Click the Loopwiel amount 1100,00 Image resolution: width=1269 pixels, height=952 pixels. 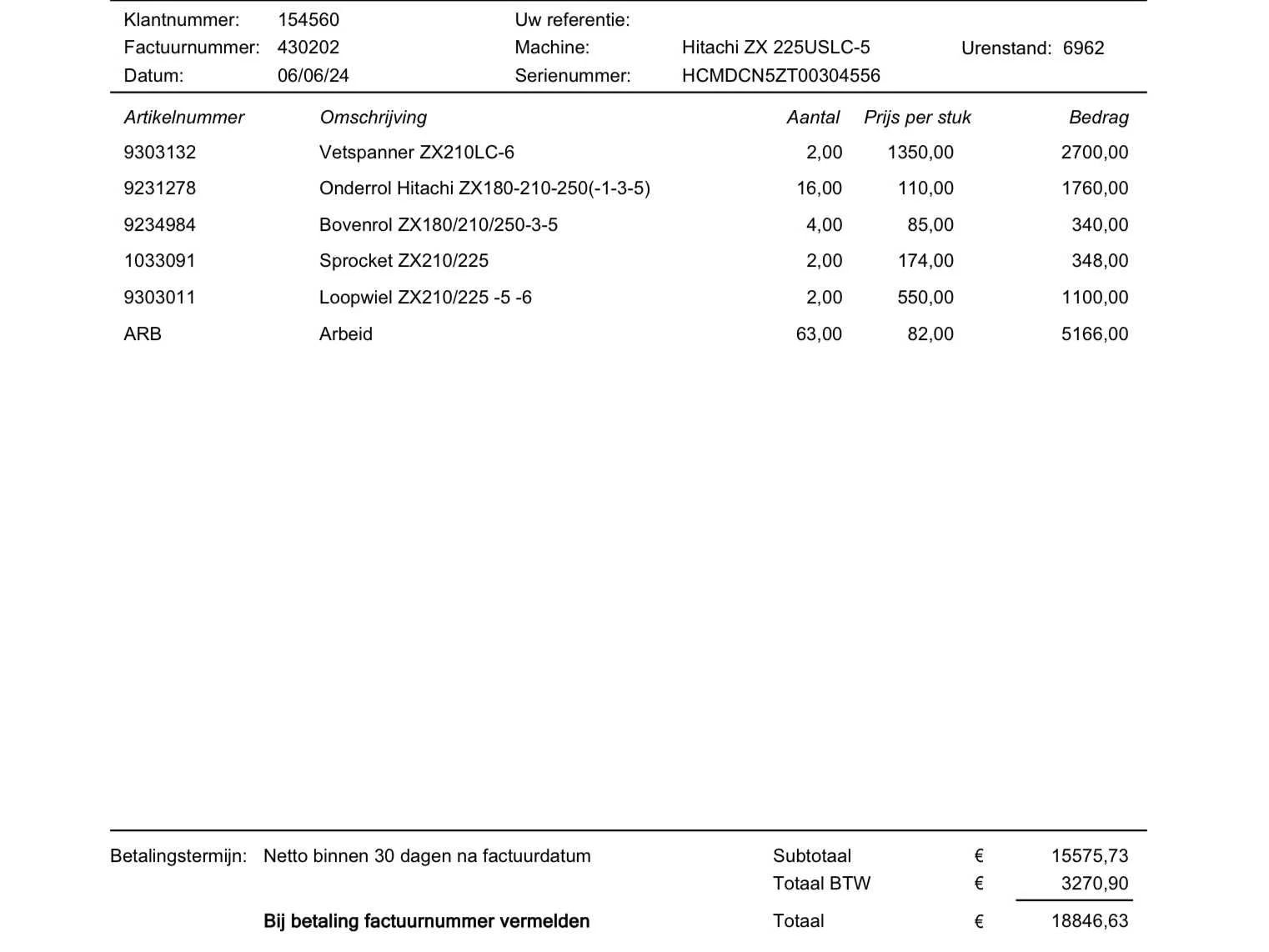(1095, 298)
